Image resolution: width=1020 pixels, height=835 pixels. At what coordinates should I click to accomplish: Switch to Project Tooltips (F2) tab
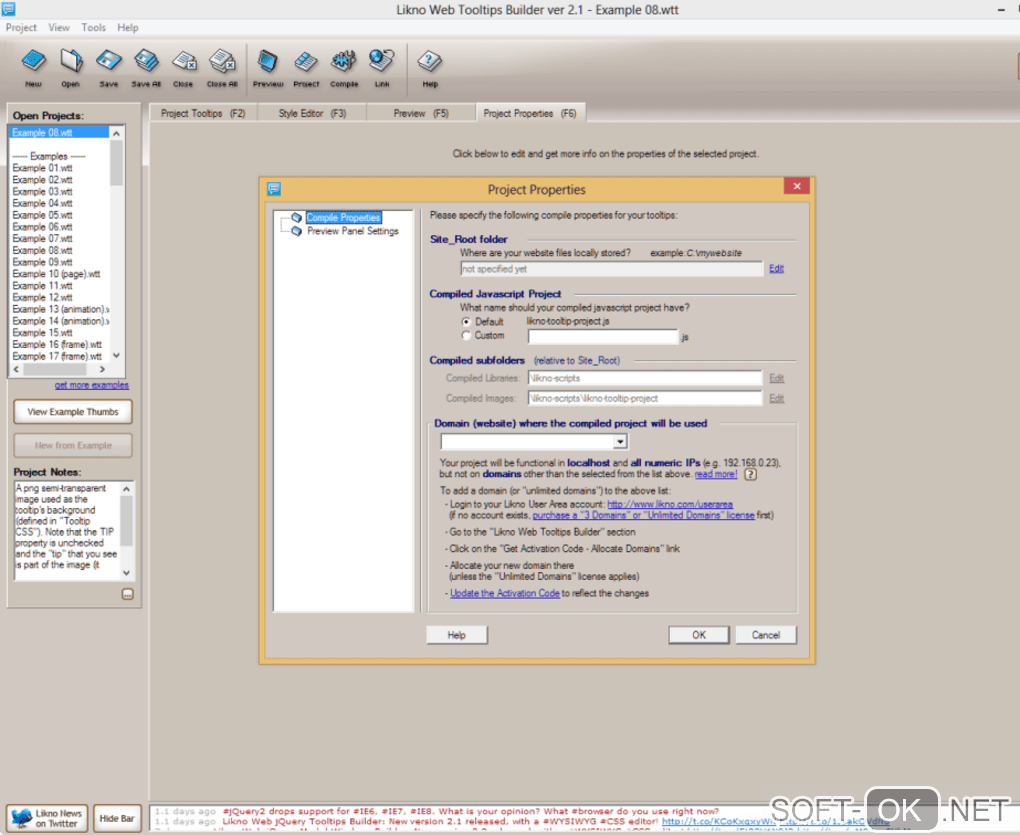tap(203, 113)
